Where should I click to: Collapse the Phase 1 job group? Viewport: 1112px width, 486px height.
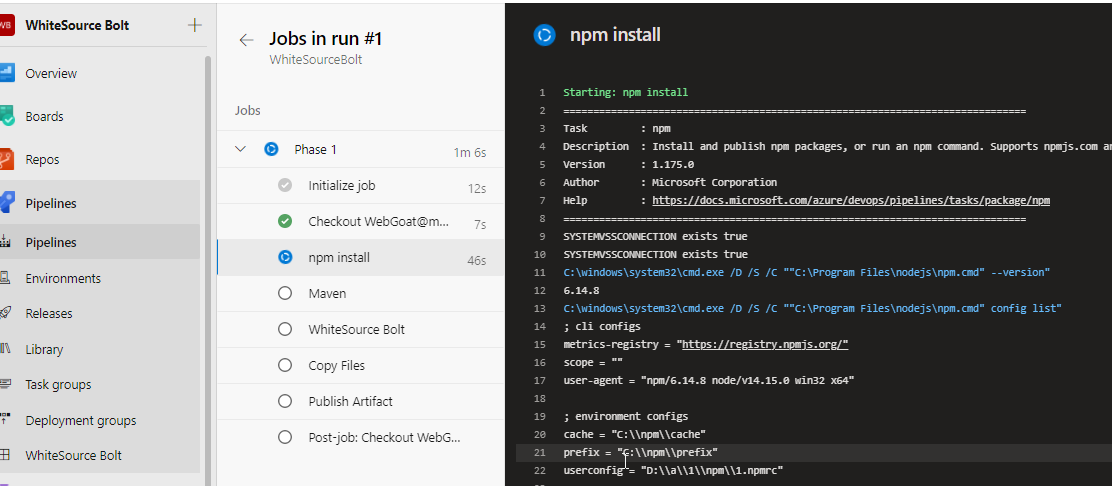(240, 149)
